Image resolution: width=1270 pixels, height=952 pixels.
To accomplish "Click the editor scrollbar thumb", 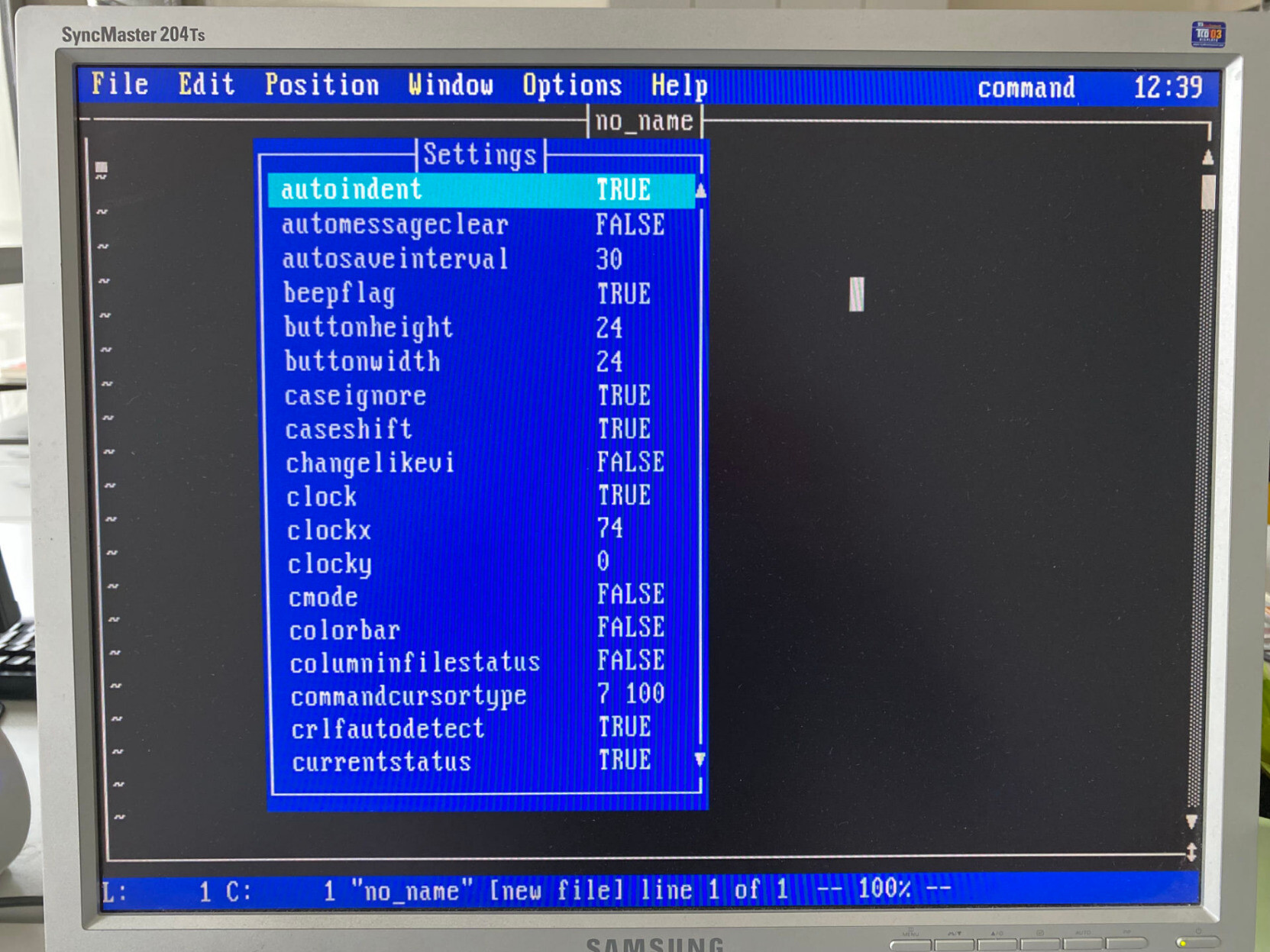I will tap(1207, 192).
